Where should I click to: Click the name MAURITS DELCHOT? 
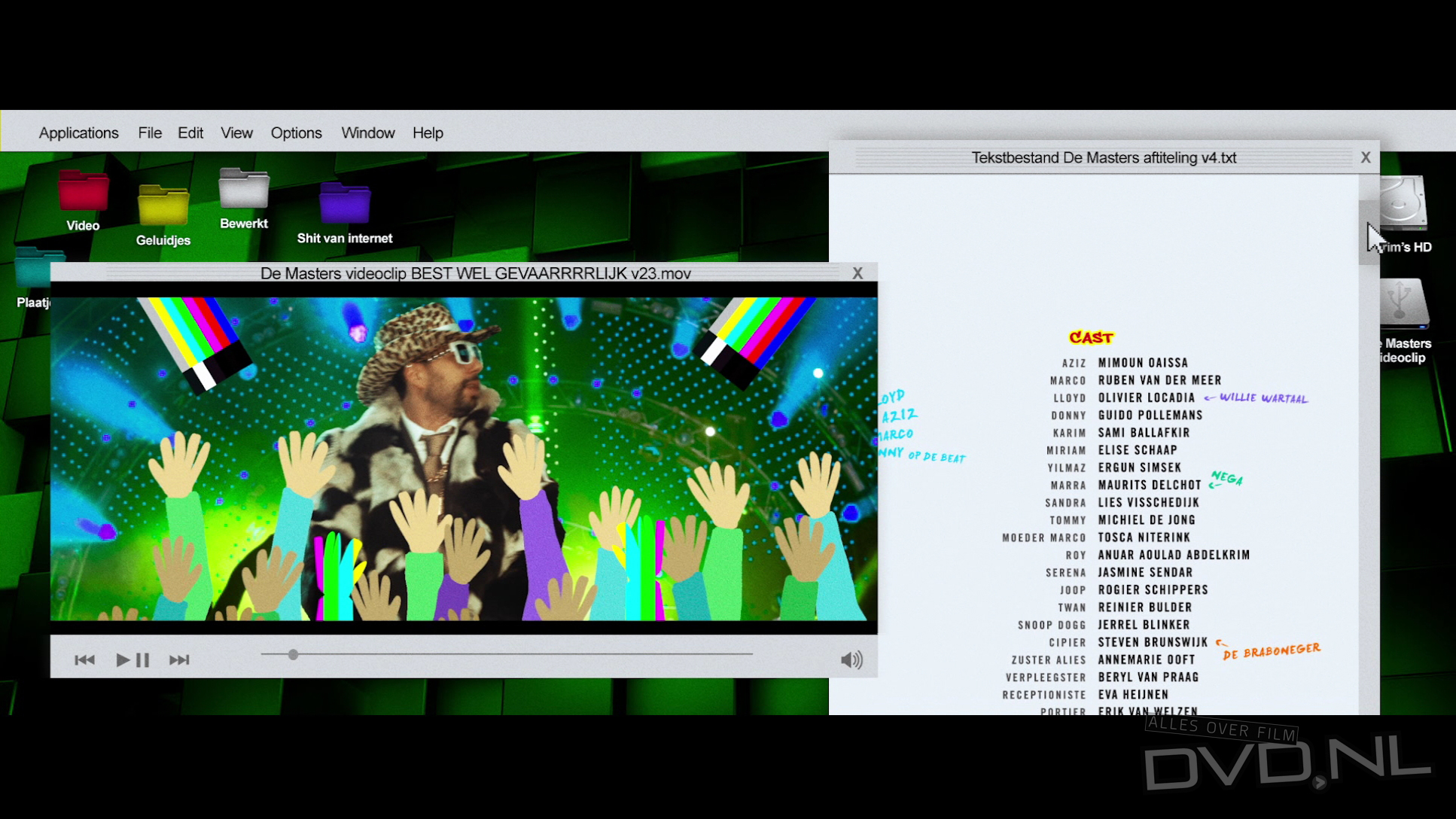[x=1150, y=486]
